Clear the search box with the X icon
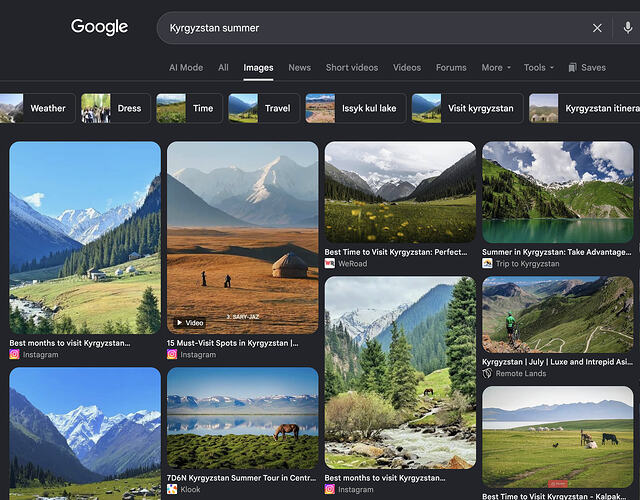Viewport: 640px width, 500px height. click(x=597, y=28)
